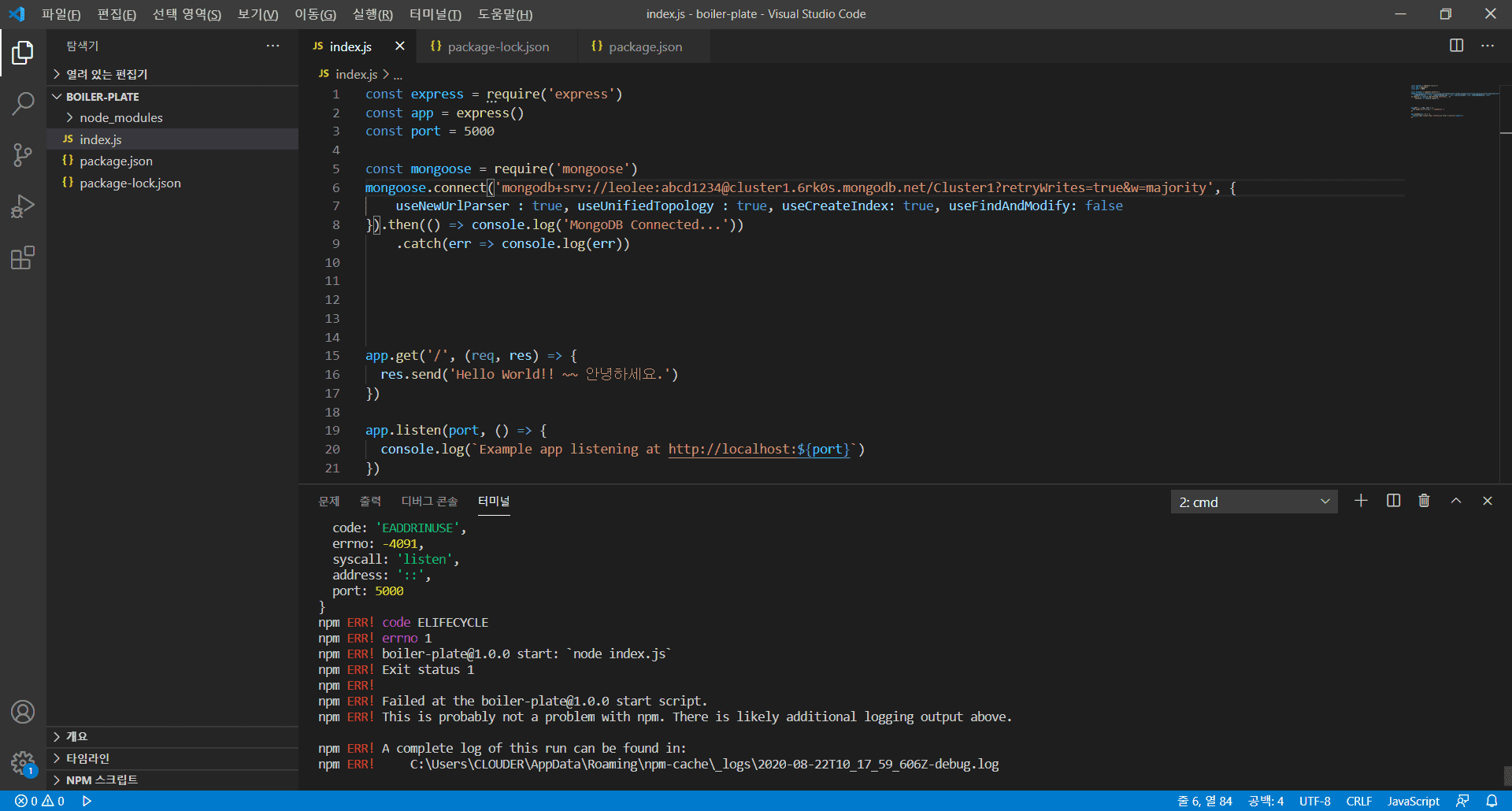Switch to Output panel tab (출력)
This screenshot has height=811, width=1512.
(370, 501)
